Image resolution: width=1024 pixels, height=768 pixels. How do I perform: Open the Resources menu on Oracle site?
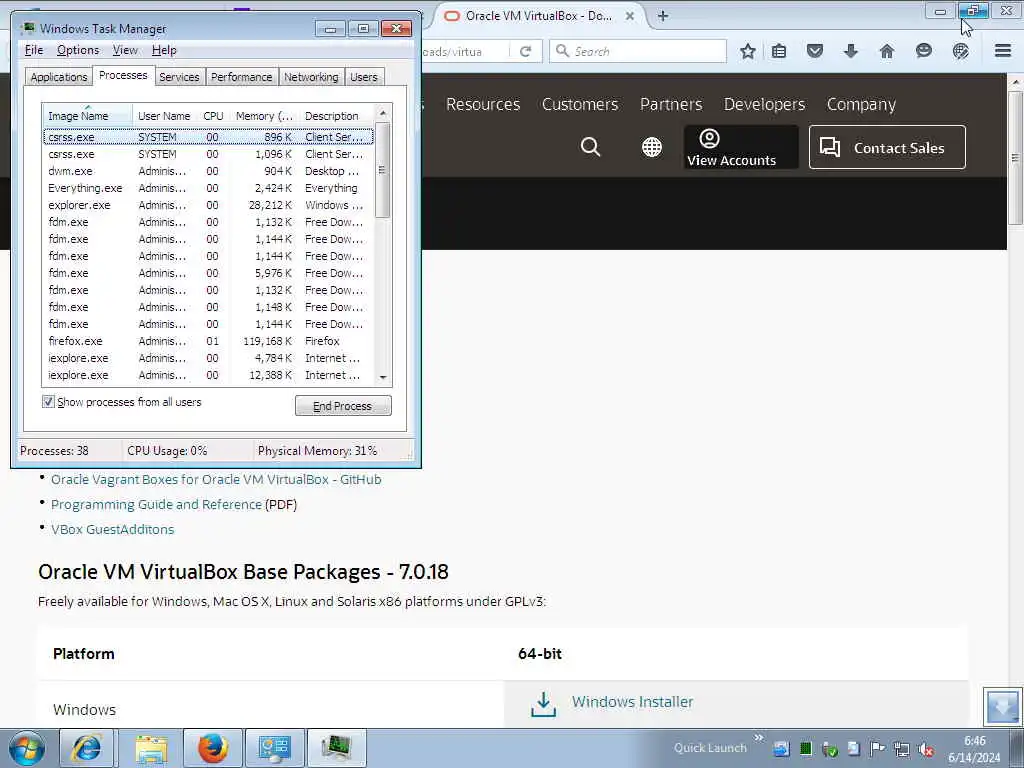(483, 104)
